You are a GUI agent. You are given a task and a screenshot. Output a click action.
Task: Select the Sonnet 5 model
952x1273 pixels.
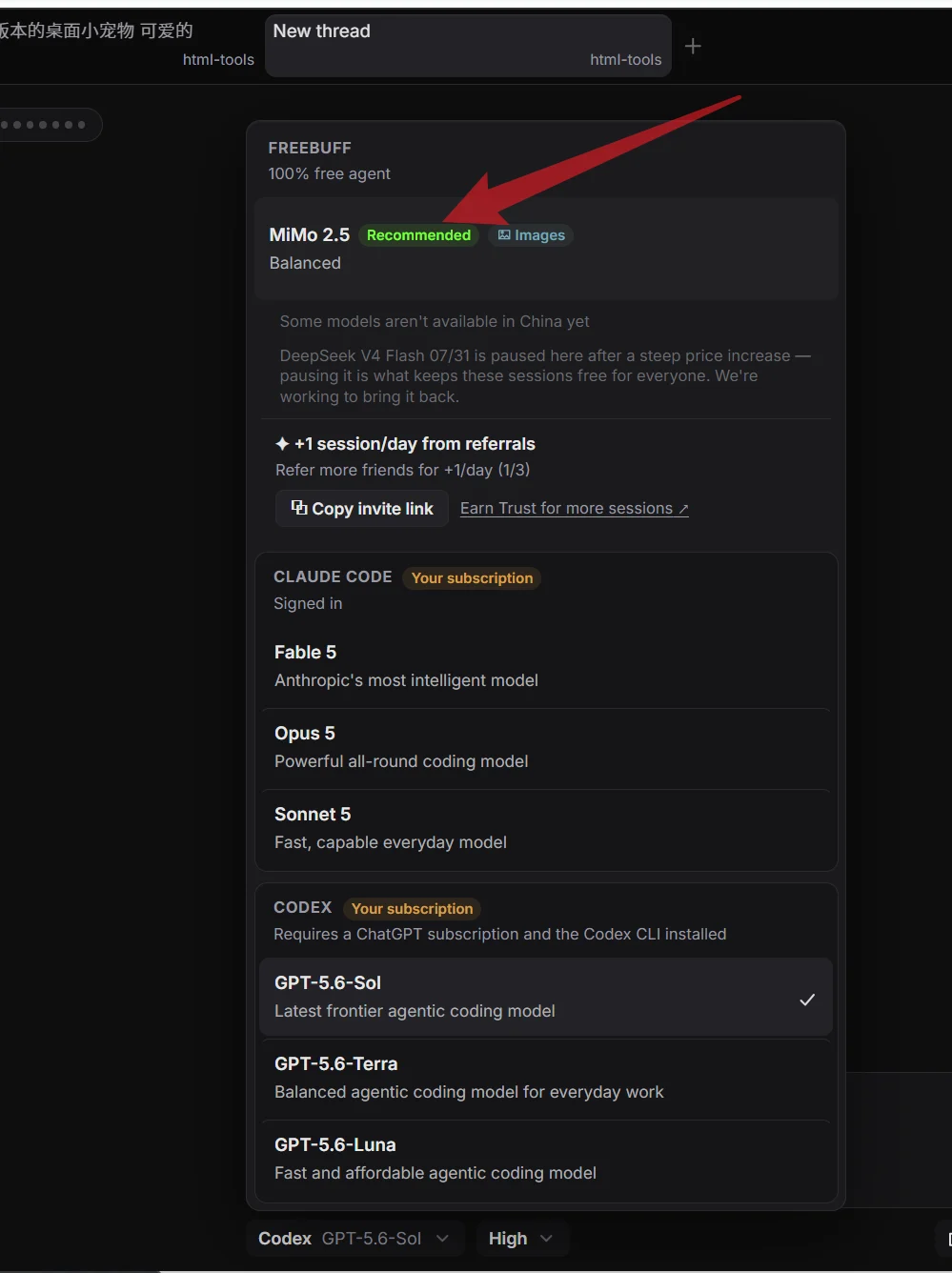546,828
